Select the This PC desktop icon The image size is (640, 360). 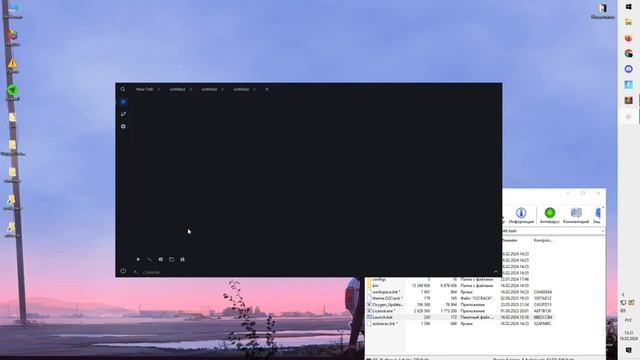(x=13, y=10)
